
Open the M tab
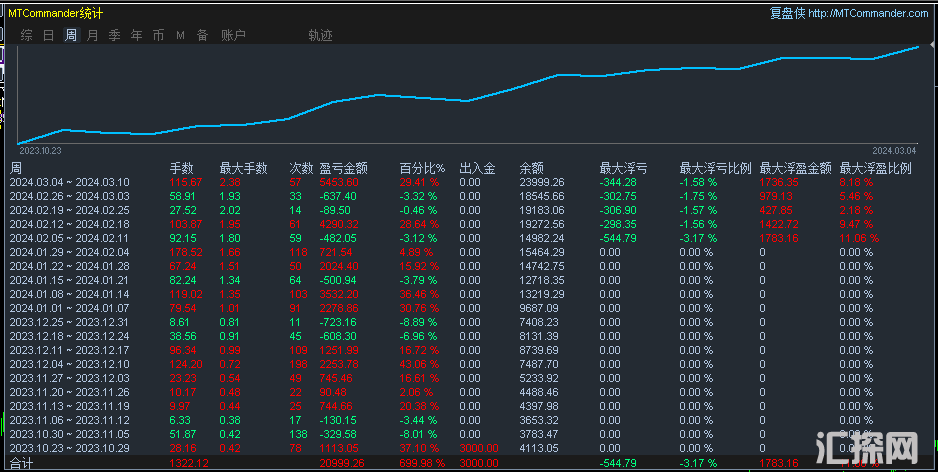pos(181,35)
